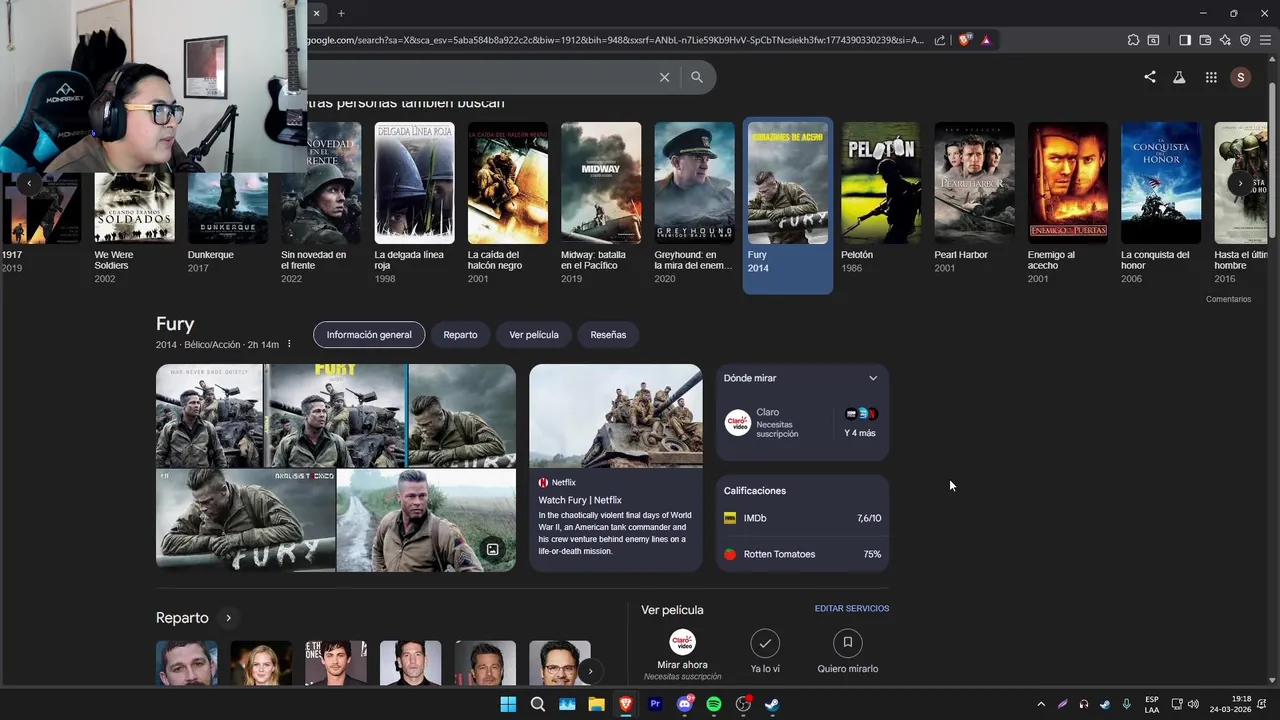Viewport: 1280px width, 720px height.
Task: Toggle Quiero mirarlo bookmark
Action: (848, 651)
